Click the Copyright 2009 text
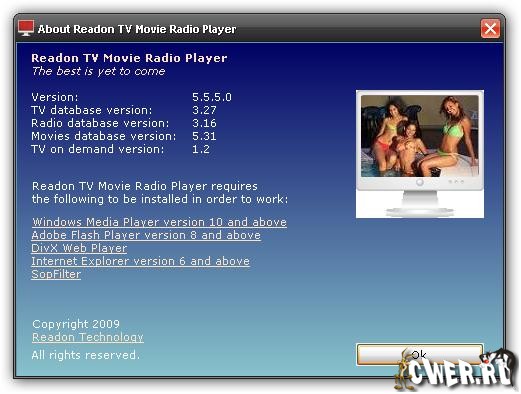This screenshot has height=394, width=521. (x=76, y=324)
